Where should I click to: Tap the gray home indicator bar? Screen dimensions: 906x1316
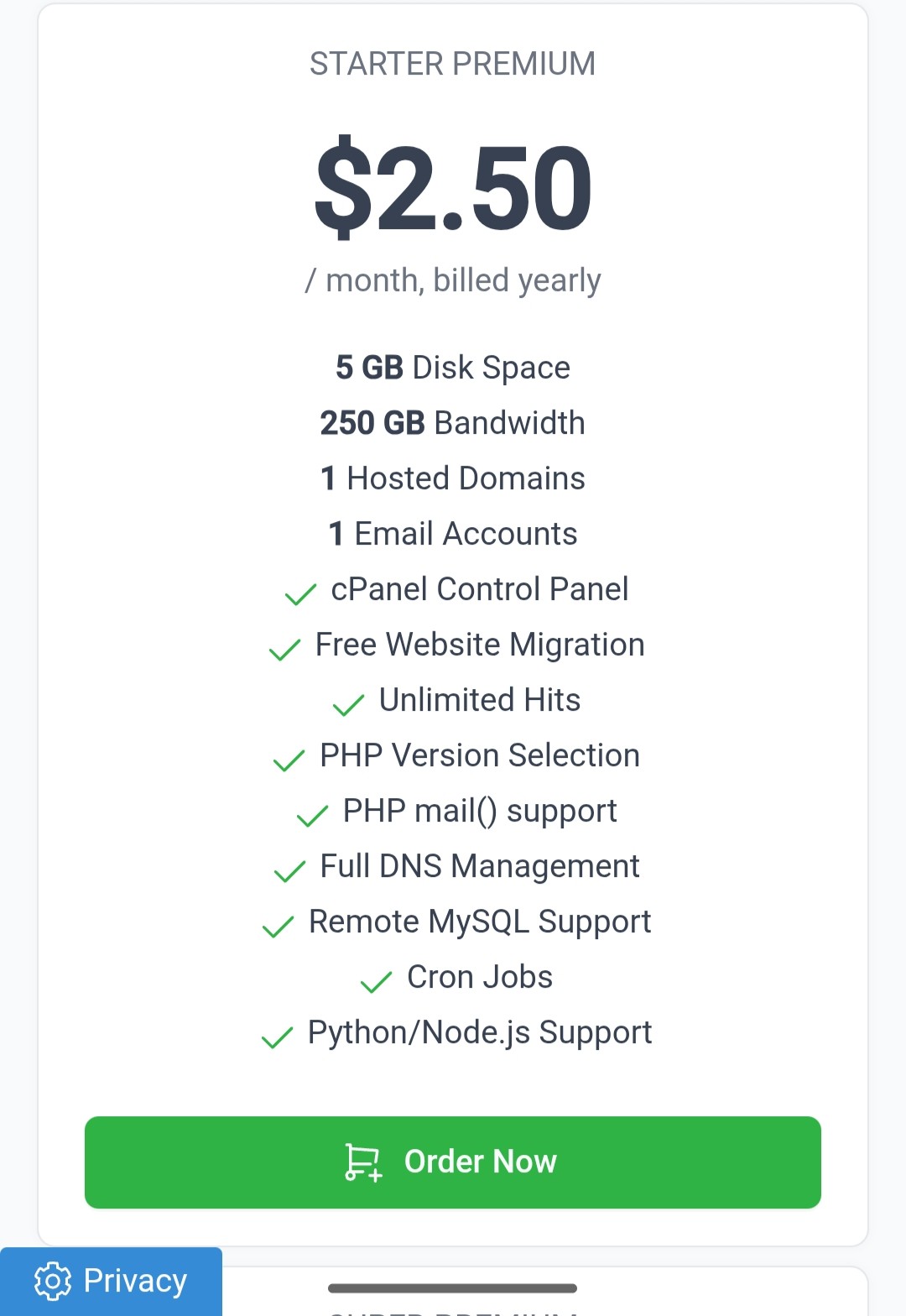(452, 1288)
